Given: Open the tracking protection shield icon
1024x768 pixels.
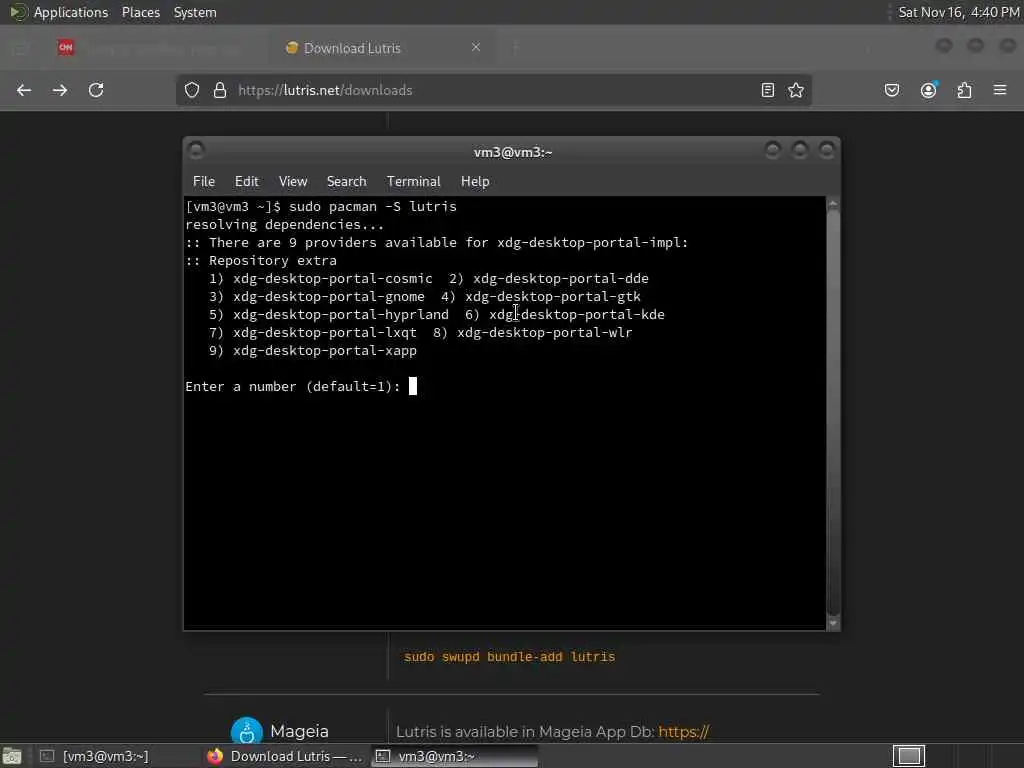Looking at the screenshot, I should [x=191, y=90].
